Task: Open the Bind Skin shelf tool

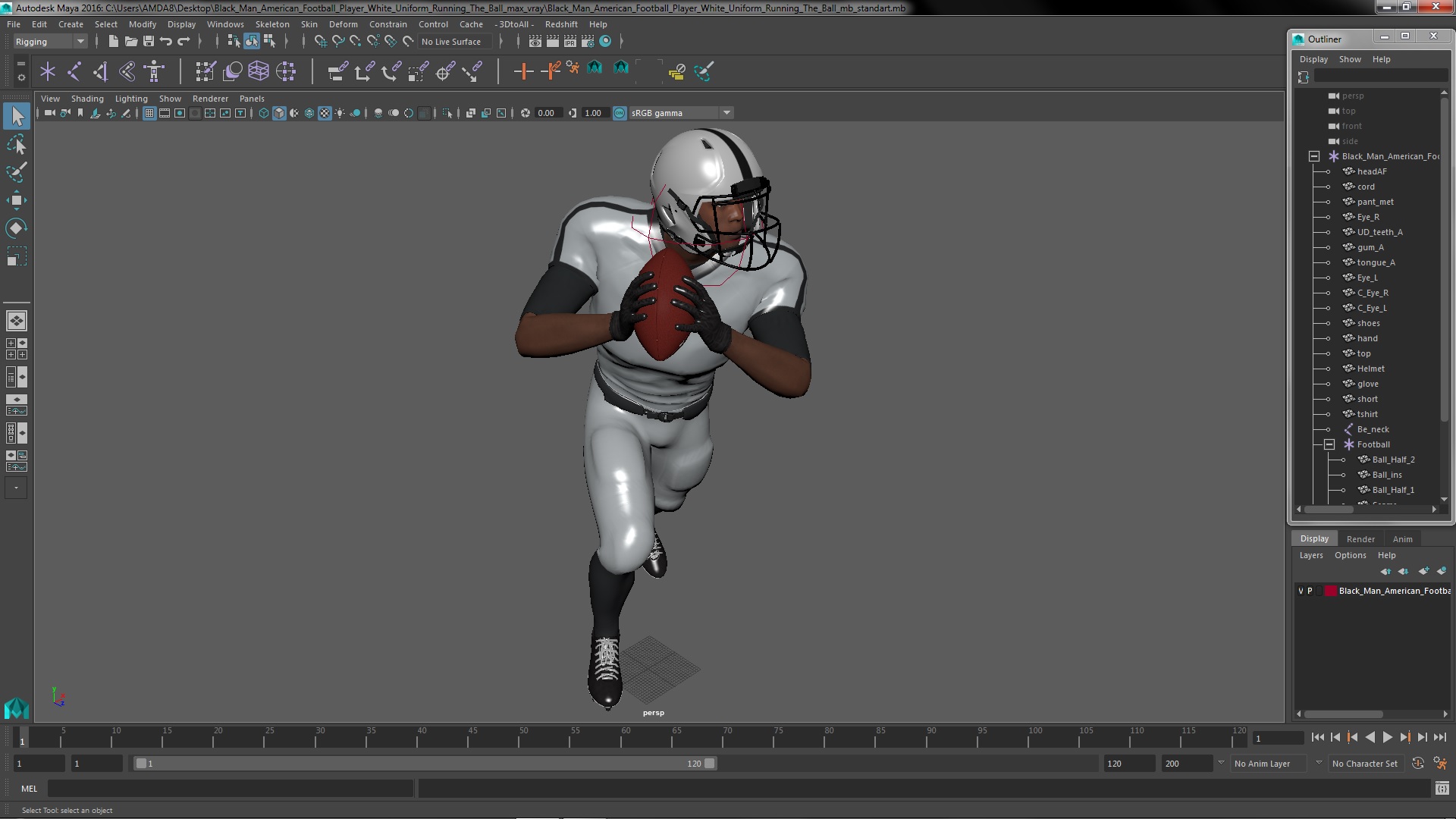Action: tap(127, 71)
